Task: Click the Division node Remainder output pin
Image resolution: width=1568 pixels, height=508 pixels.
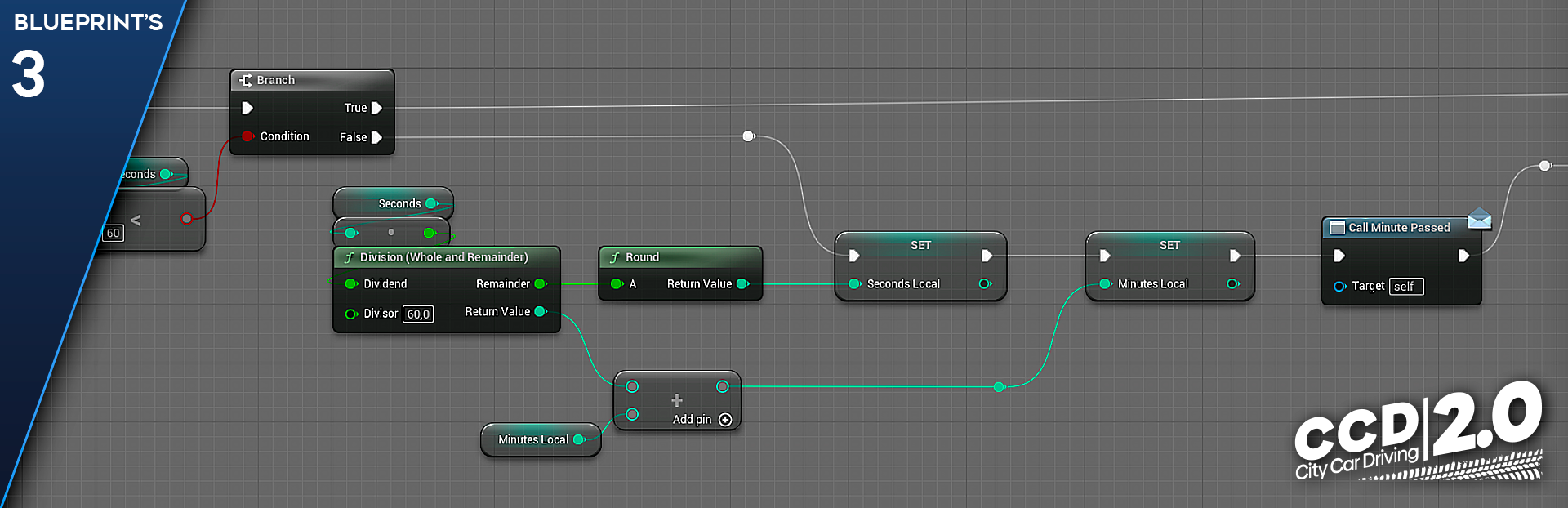Action: (x=541, y=284)
